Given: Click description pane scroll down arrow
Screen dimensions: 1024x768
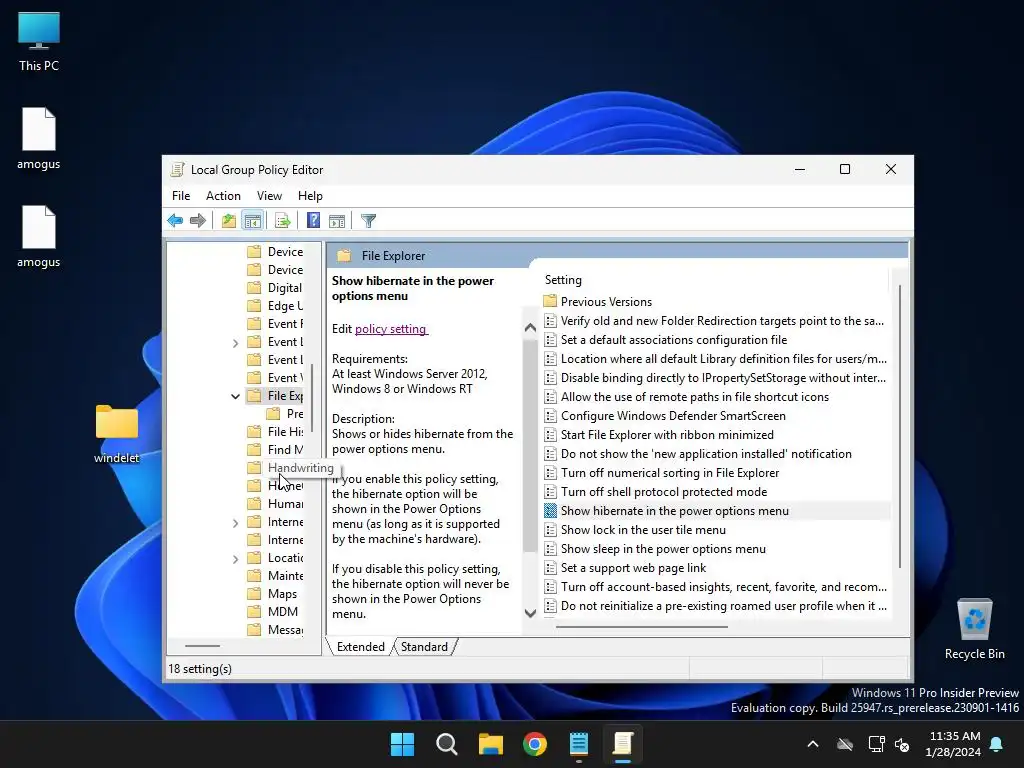Looking at the screenshot, I should click(530, 613).
